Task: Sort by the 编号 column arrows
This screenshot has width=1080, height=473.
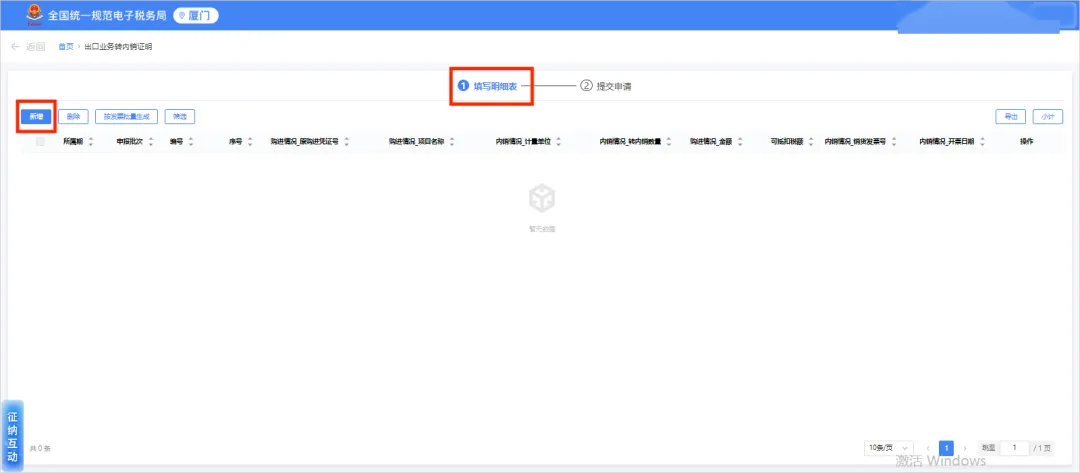Action: click(x=191, y=142)
